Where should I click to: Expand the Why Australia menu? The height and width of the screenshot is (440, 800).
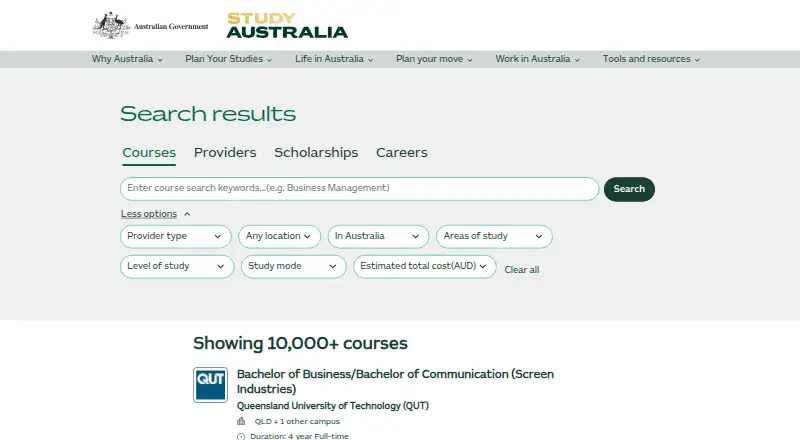(x=127, y=59)
